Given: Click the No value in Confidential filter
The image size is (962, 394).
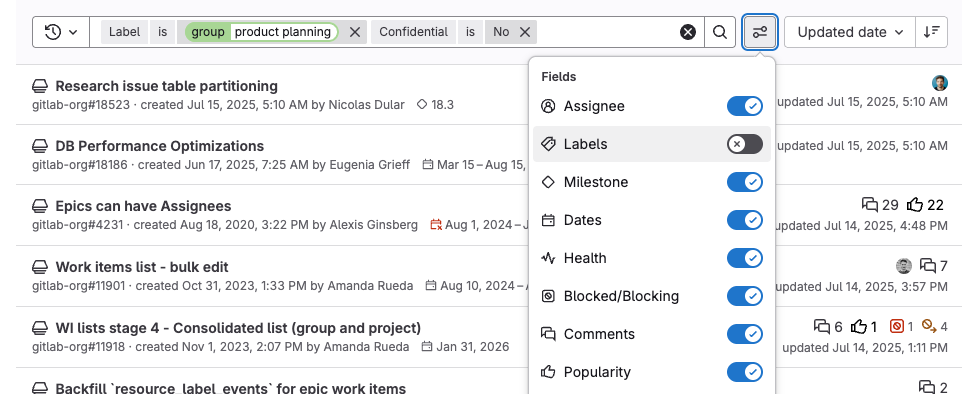Looking at the screenshot, I should tap(501, 32).
